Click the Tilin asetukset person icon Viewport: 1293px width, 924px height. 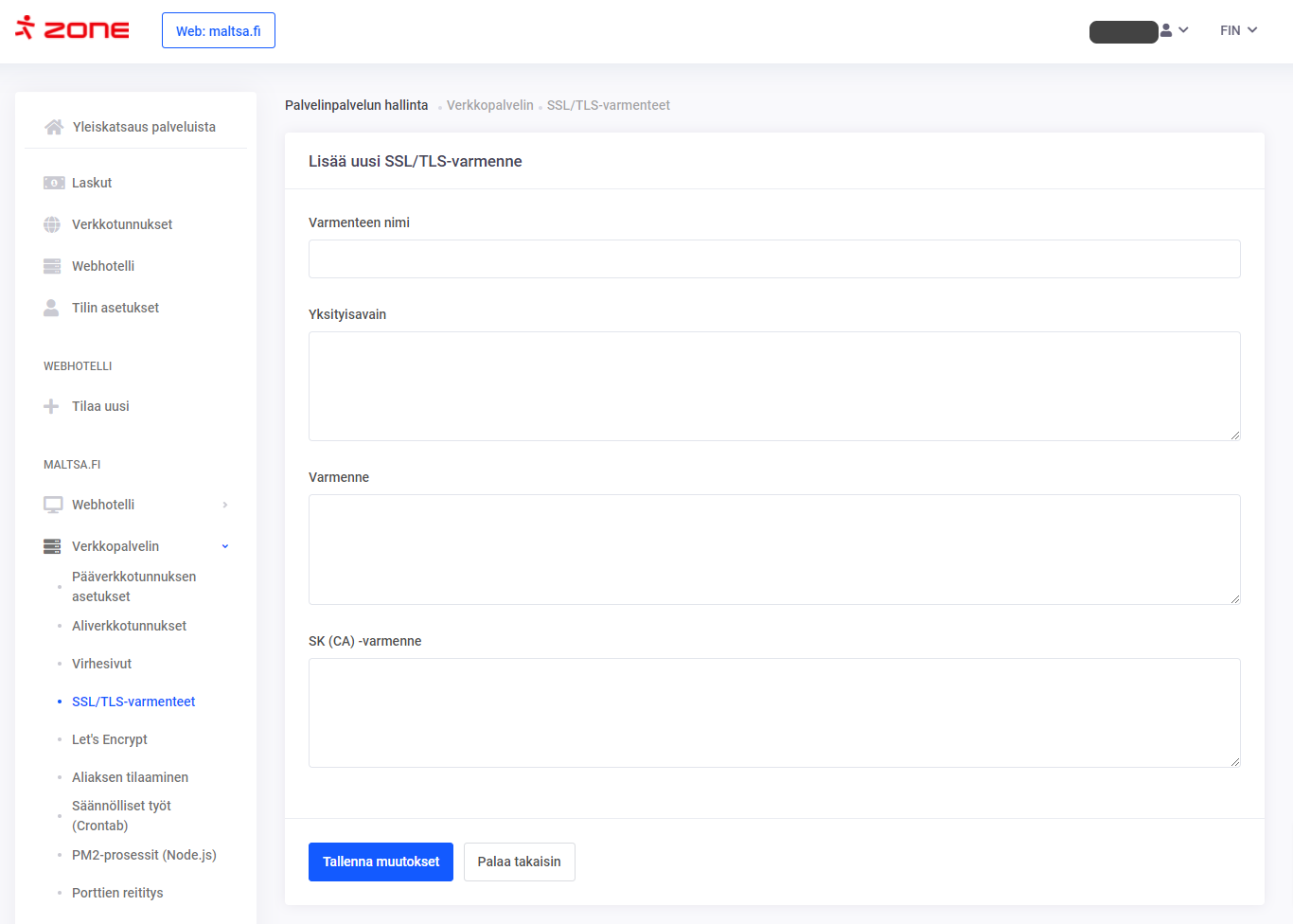(52, 308)
